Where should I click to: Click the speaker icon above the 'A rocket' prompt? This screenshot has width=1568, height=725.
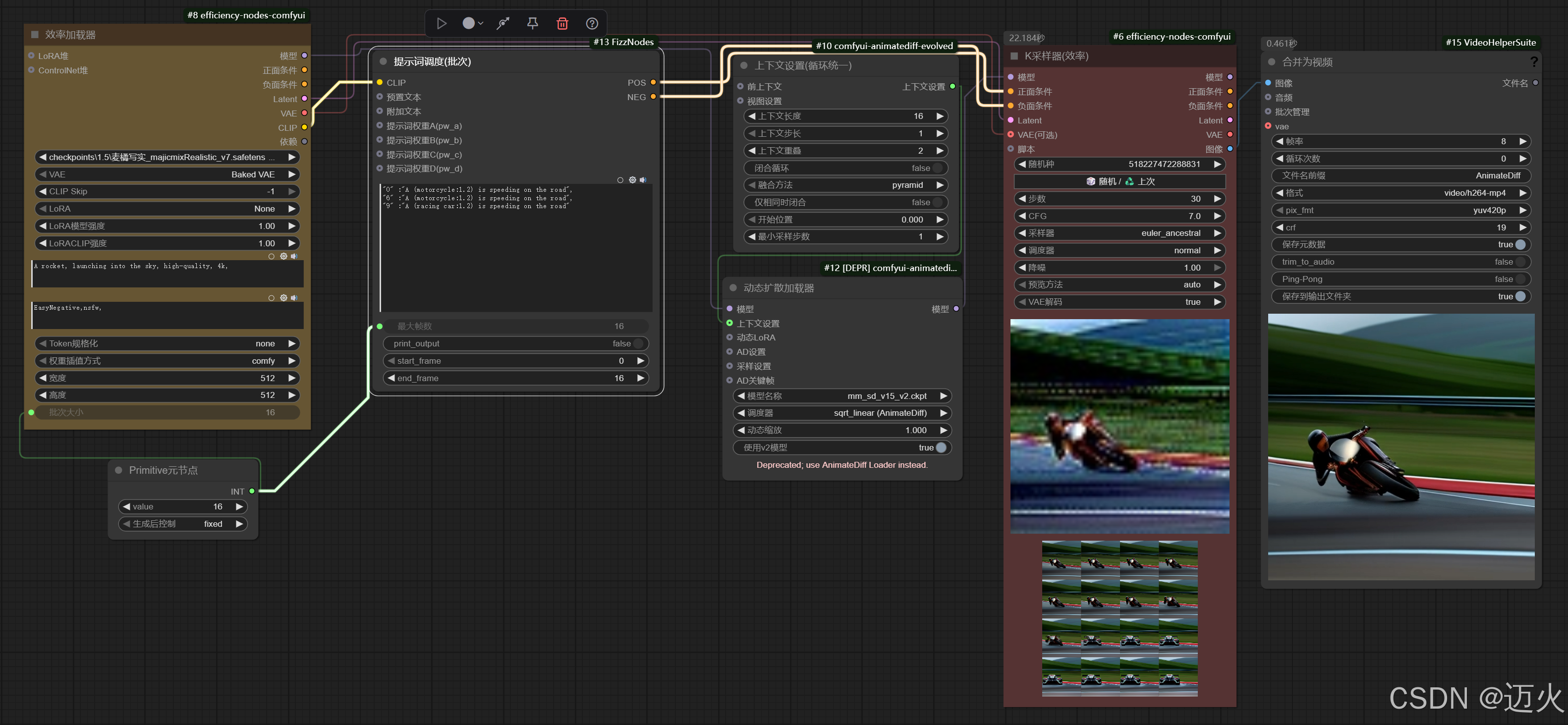[x=294, y=256]
